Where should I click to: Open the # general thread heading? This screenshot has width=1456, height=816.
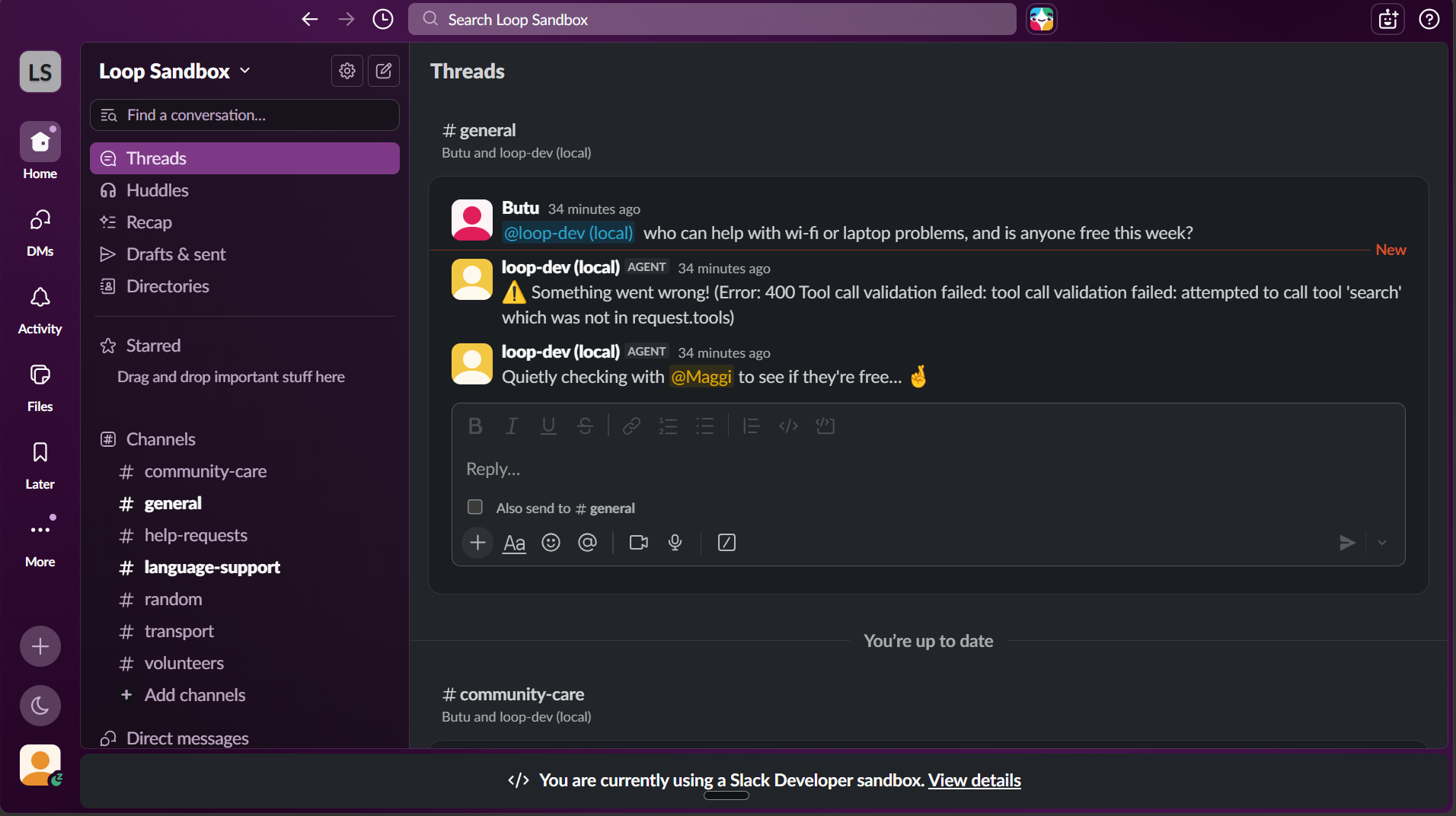tap(479, 130)
